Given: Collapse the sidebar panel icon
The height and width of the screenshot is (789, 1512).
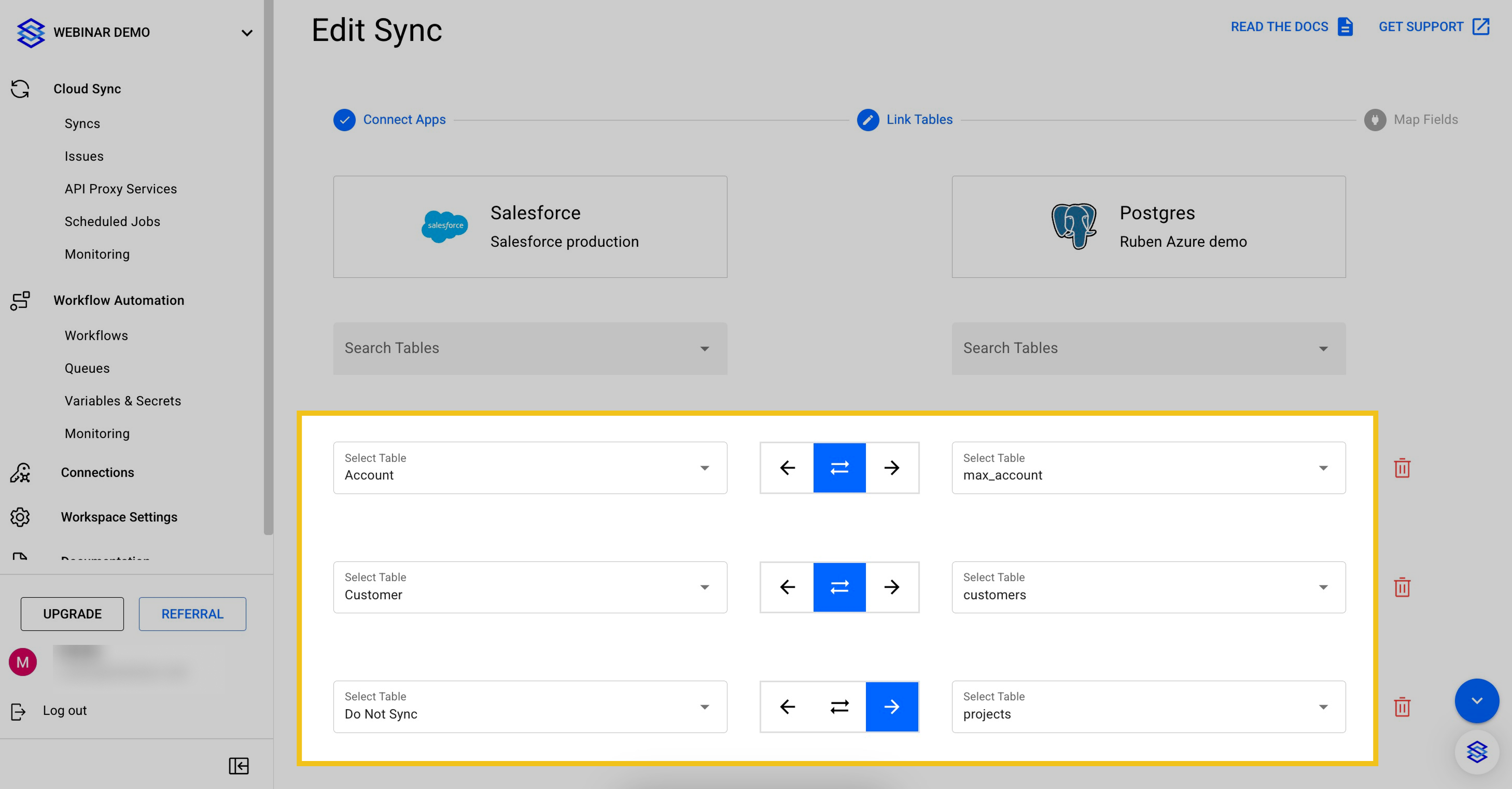Looking at the screenshot, I should pyautogui.click(x=239, y=766).
